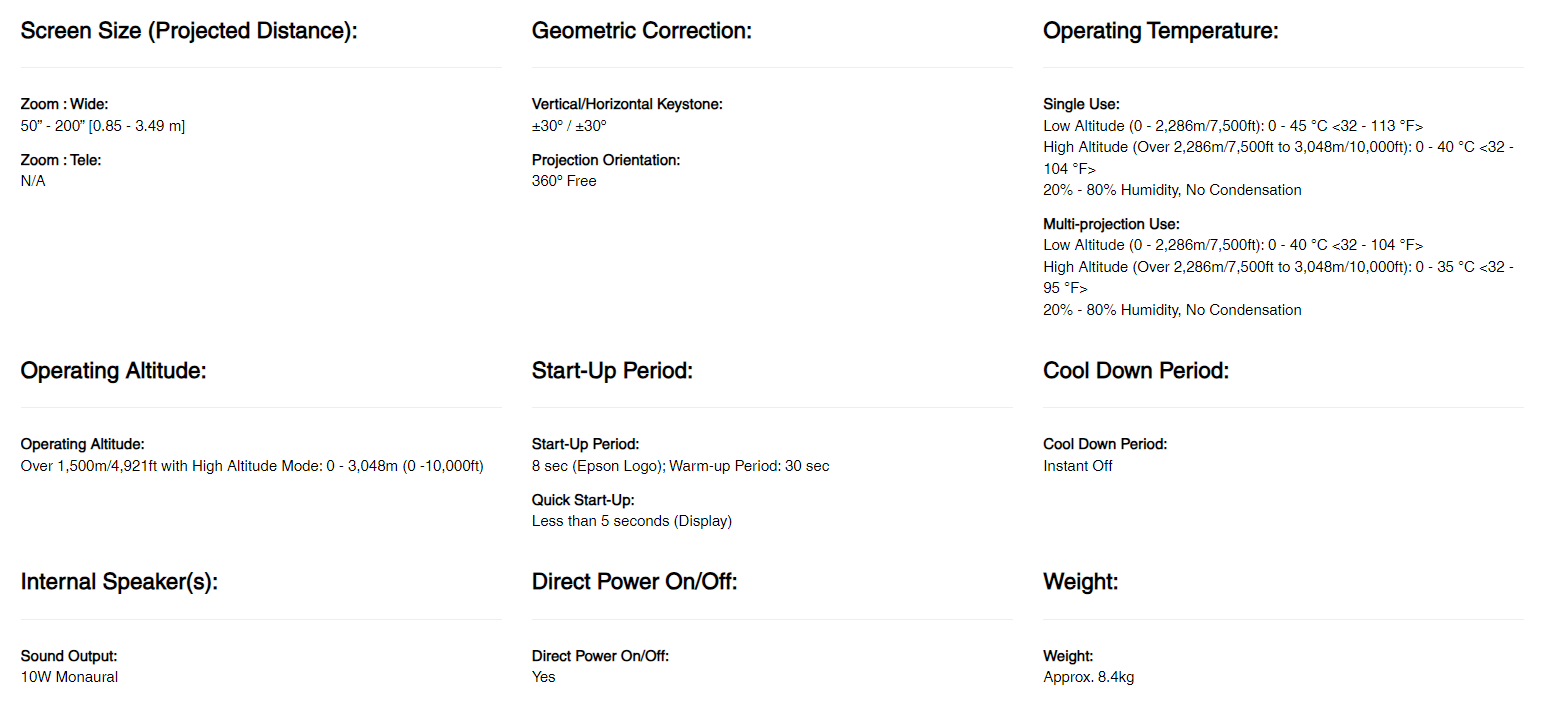Click the "Approx. 8.4kg" weight value
The image size is (1543, 708).
point(1088,677)
